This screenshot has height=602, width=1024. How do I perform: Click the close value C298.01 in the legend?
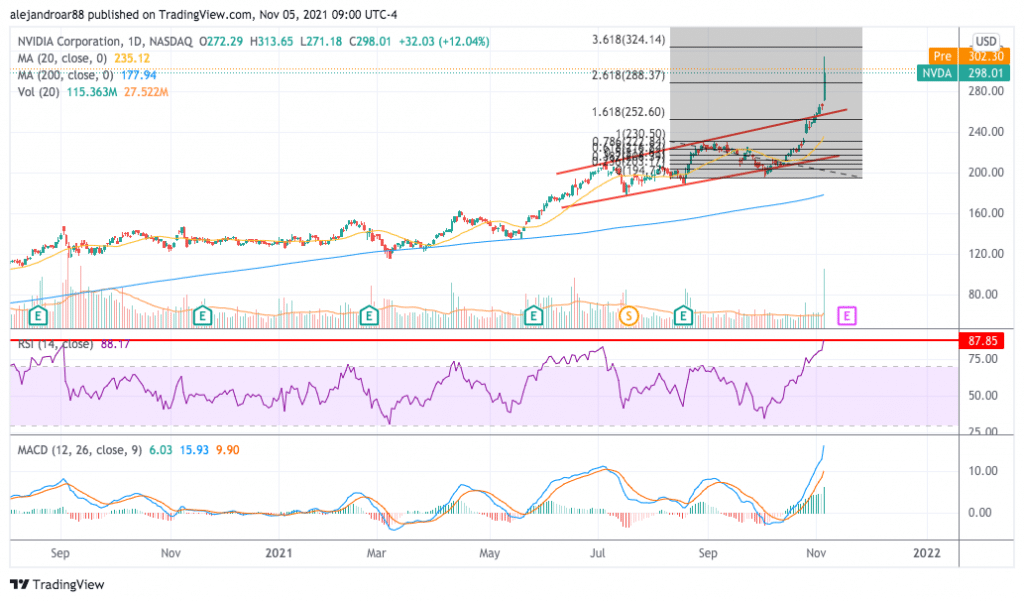click(370, 41)
